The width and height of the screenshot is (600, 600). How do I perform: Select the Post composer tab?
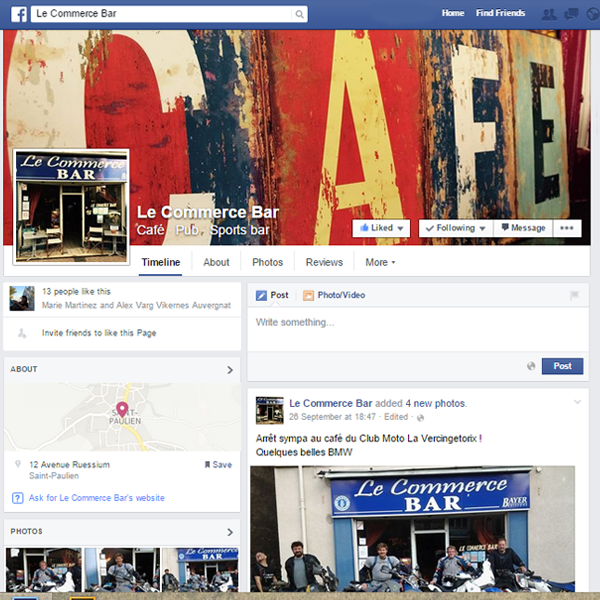[272, 295]
